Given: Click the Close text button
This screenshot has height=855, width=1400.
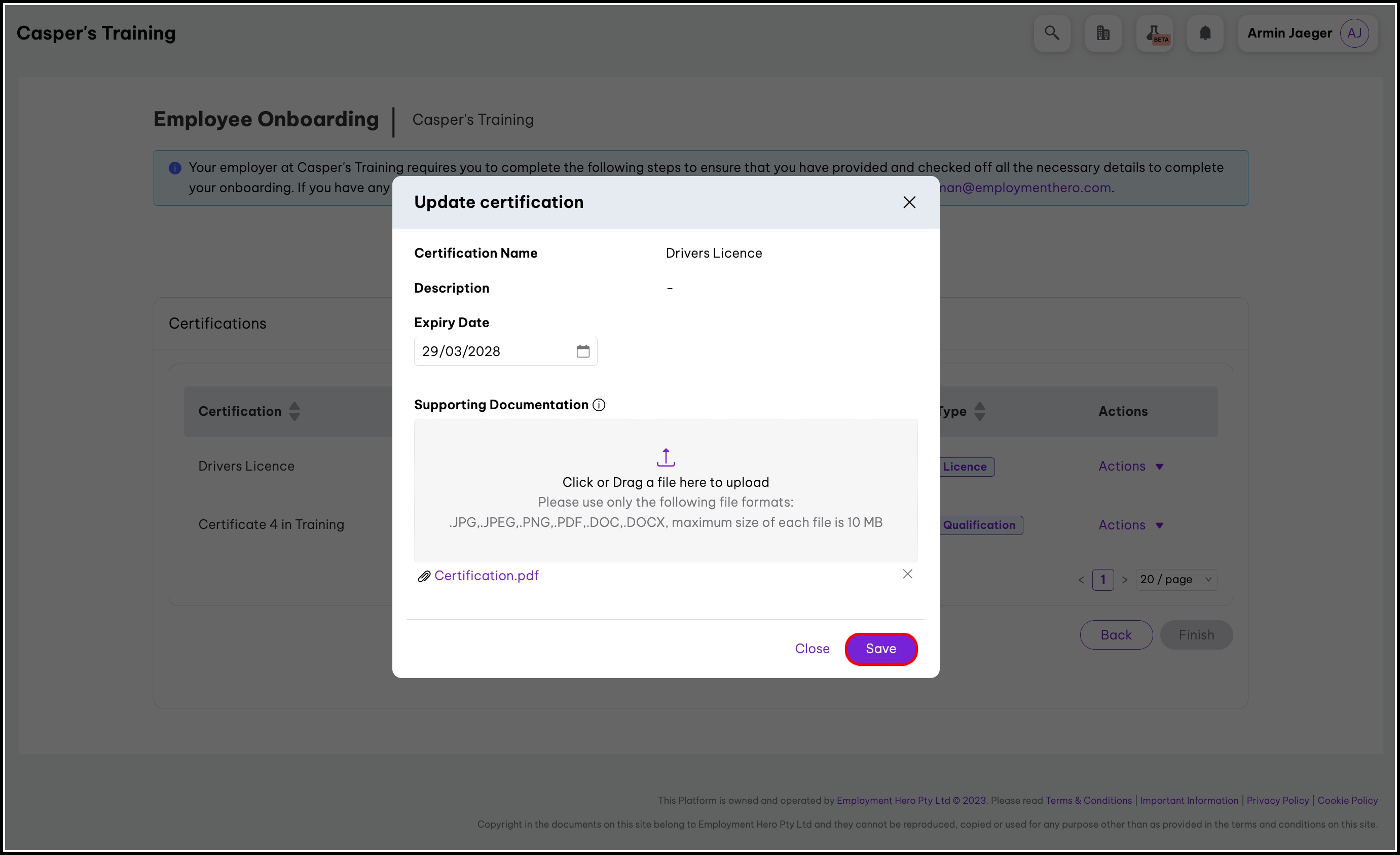Looking at the screenshot, I should (x=812, y=649).
